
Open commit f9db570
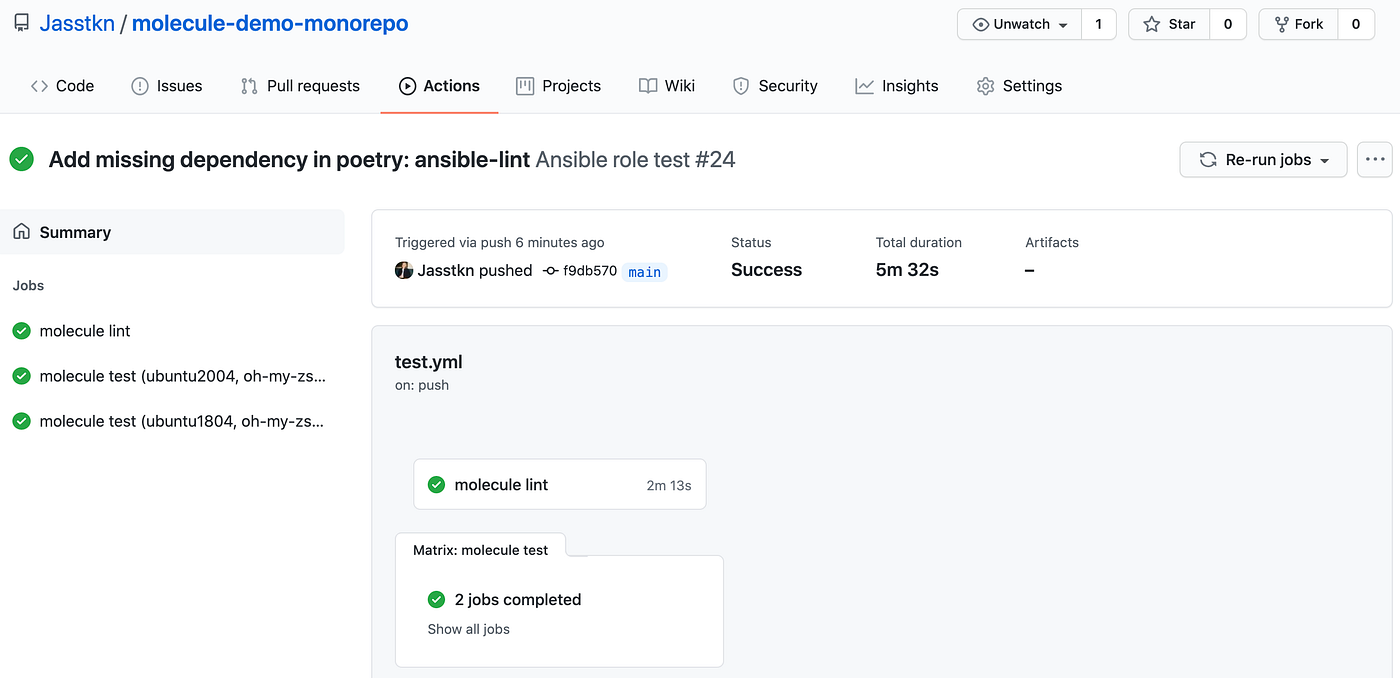click(590, 270)
